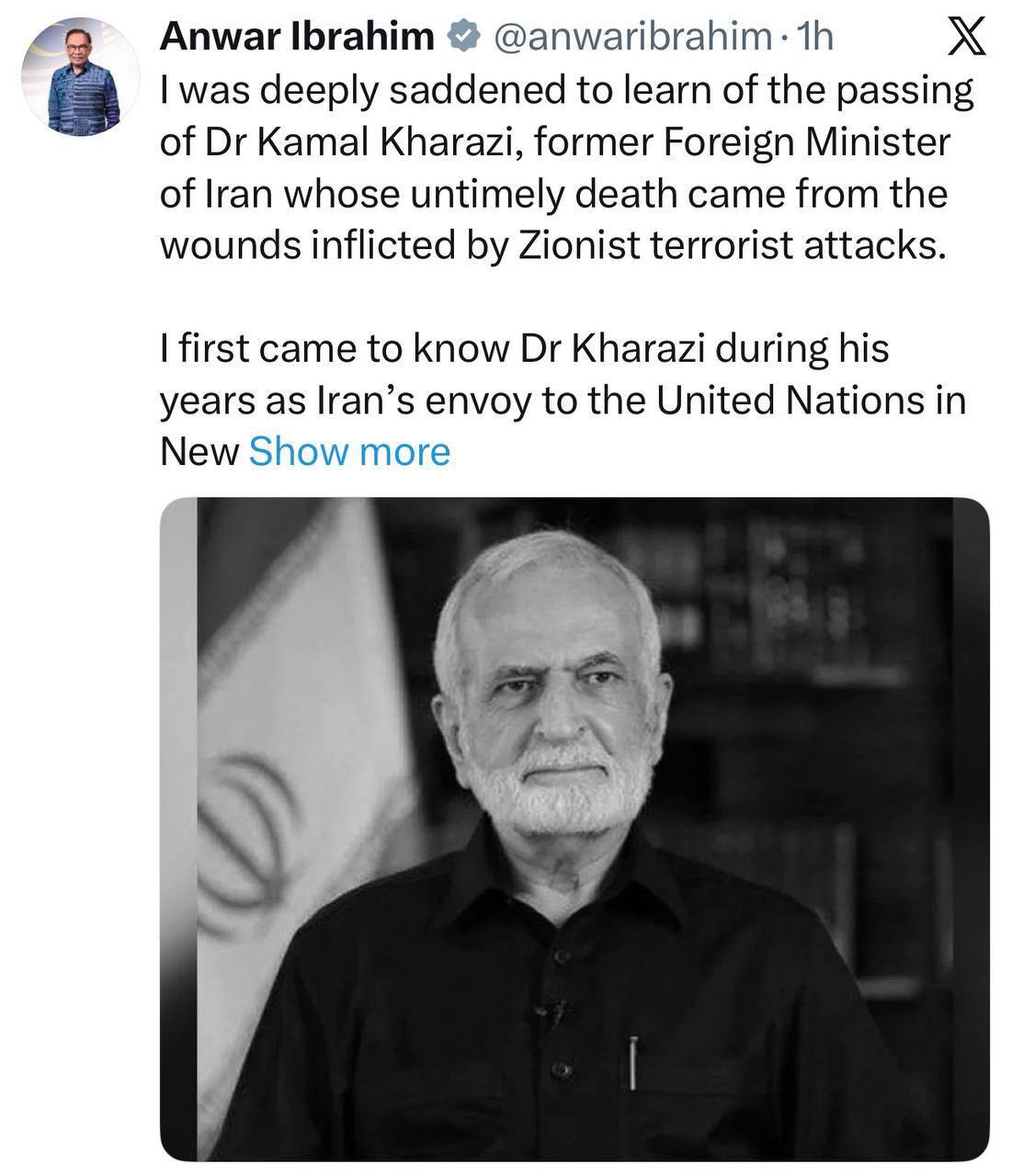The width and height of the screenshot is (1012, 1176).
Task: Open the attached photo of Kamal Kharazi
Action: [570, 827]
